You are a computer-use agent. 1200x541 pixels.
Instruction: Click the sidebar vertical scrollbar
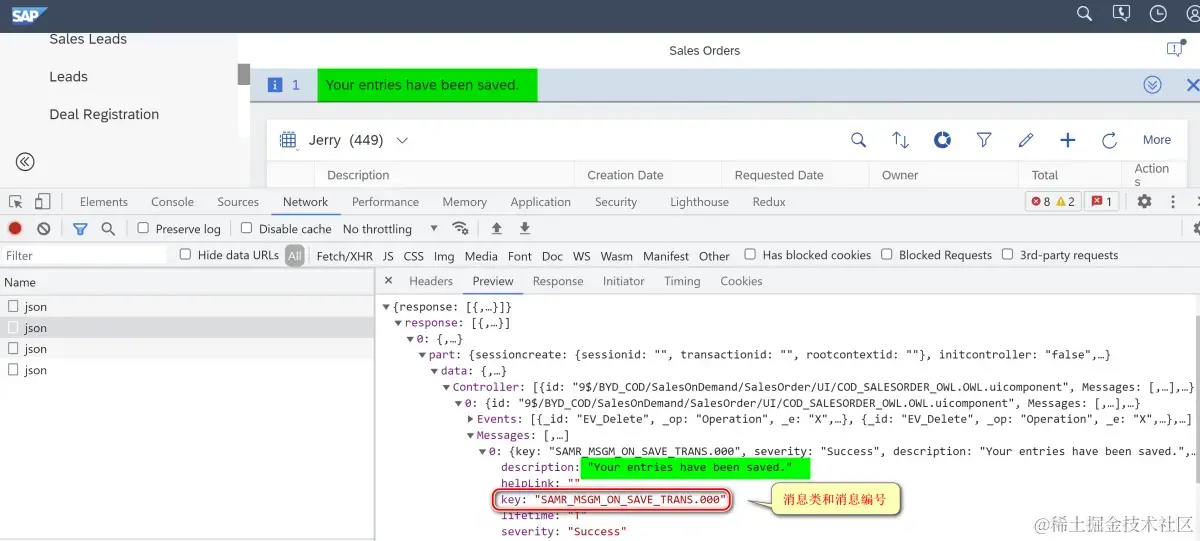click(x=243, y=75)
